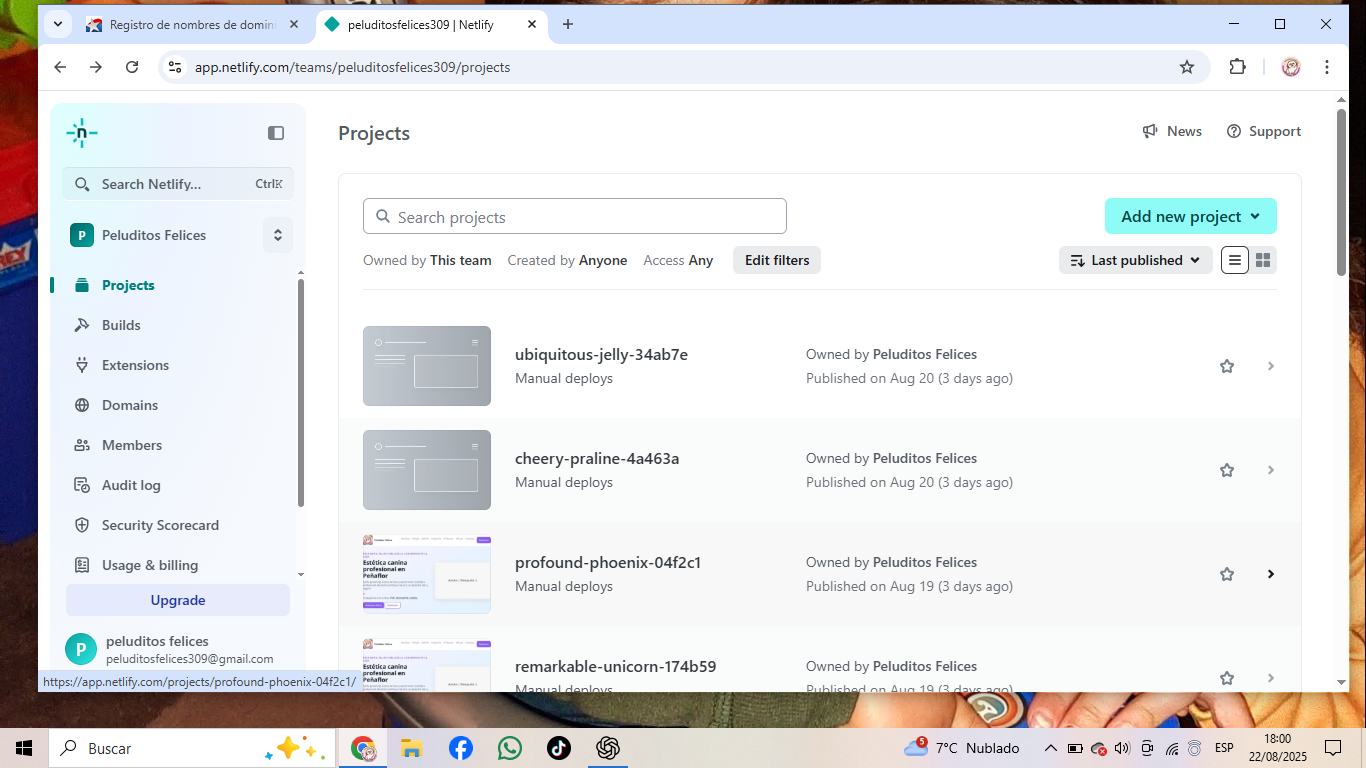Close the peluditosfelices309 Netlify tab

click(x=532, y=24)
